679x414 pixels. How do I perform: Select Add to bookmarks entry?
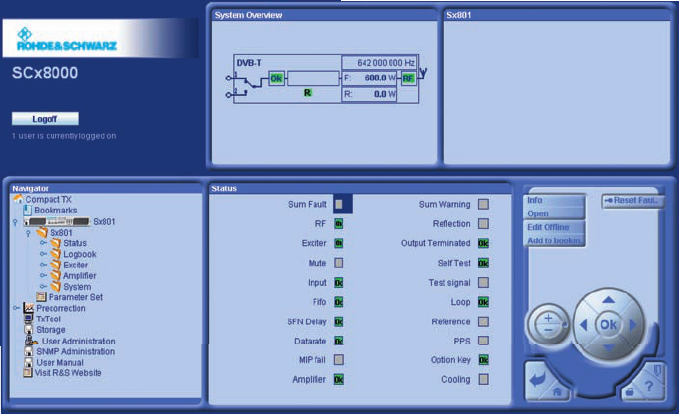tap(554, 240)
